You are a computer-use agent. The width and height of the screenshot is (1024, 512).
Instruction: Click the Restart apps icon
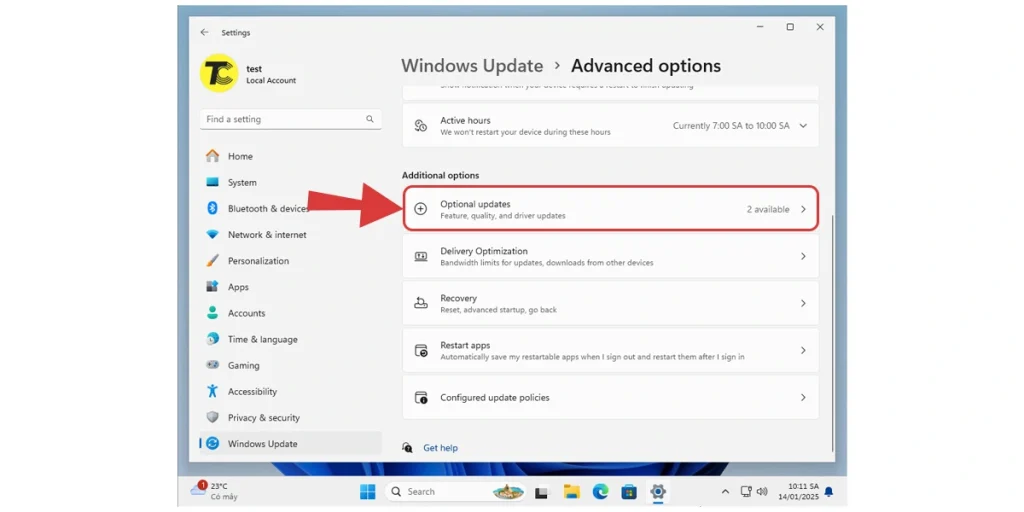coord(421,351)
